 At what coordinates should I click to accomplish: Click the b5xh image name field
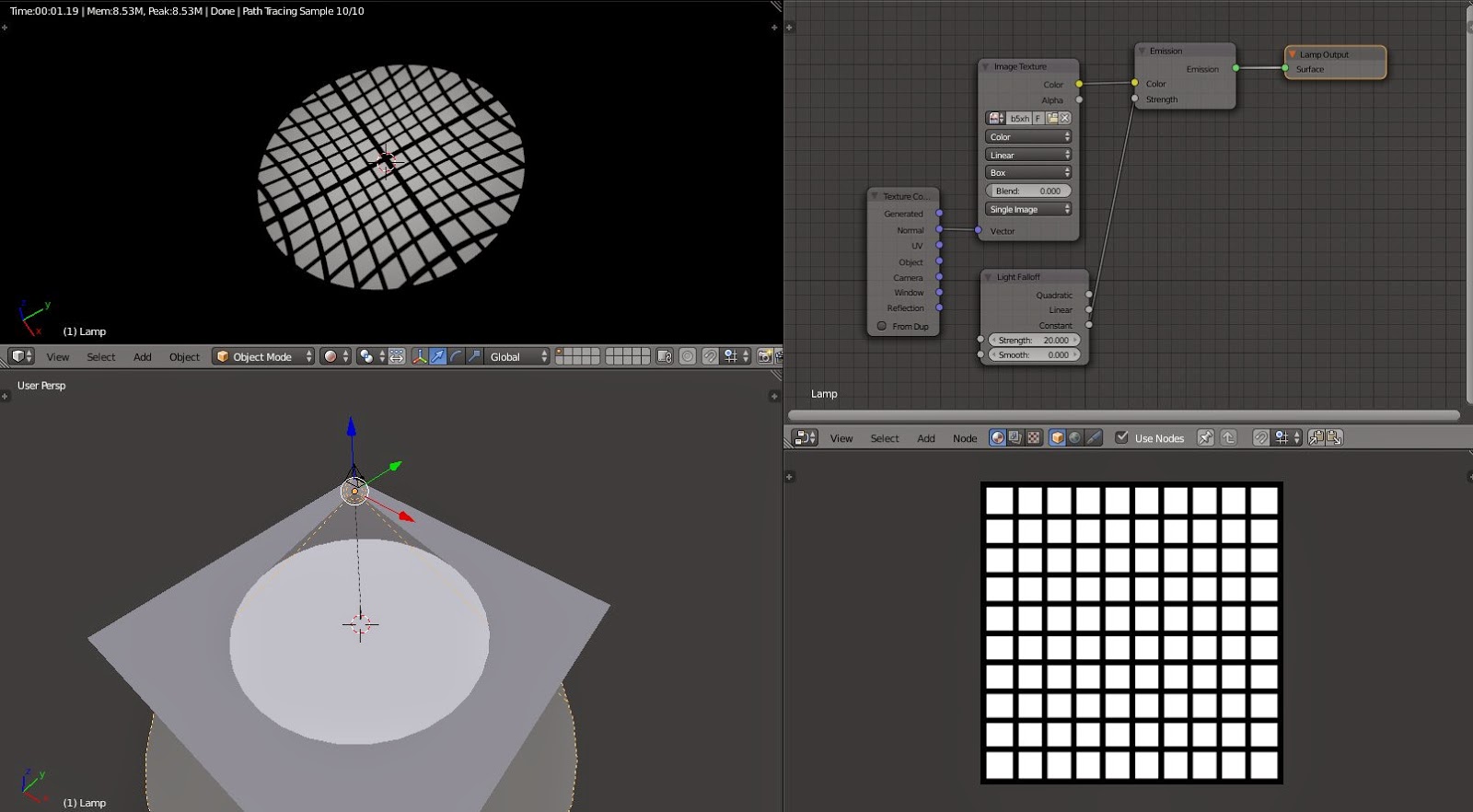(x=1019, y=118)
